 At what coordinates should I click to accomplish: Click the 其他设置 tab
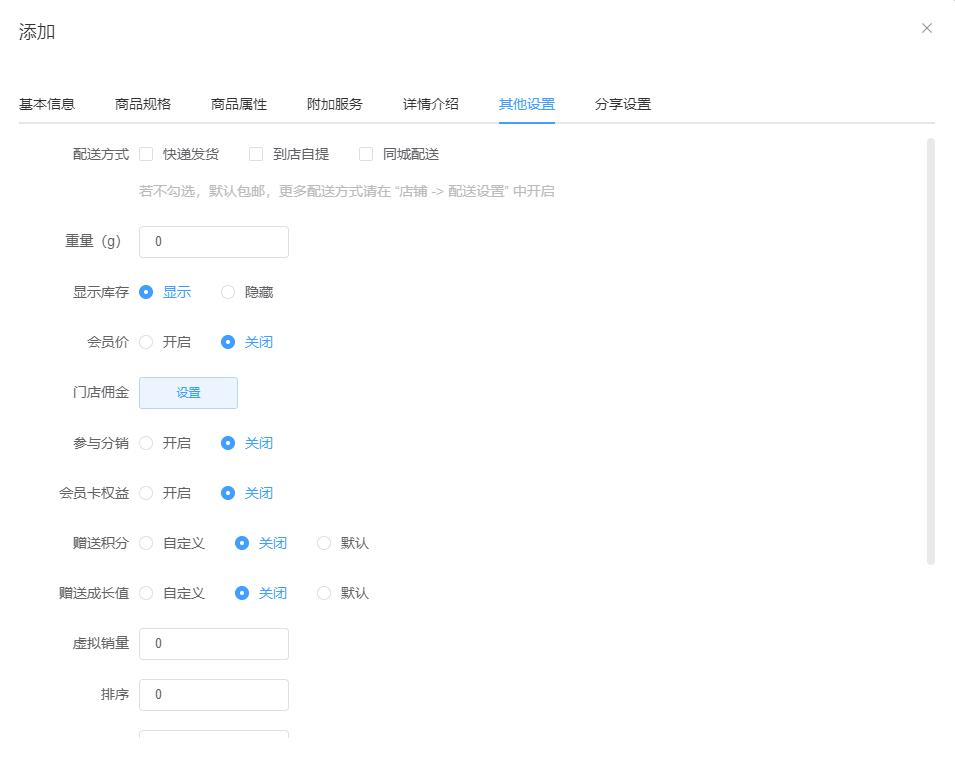527,104
